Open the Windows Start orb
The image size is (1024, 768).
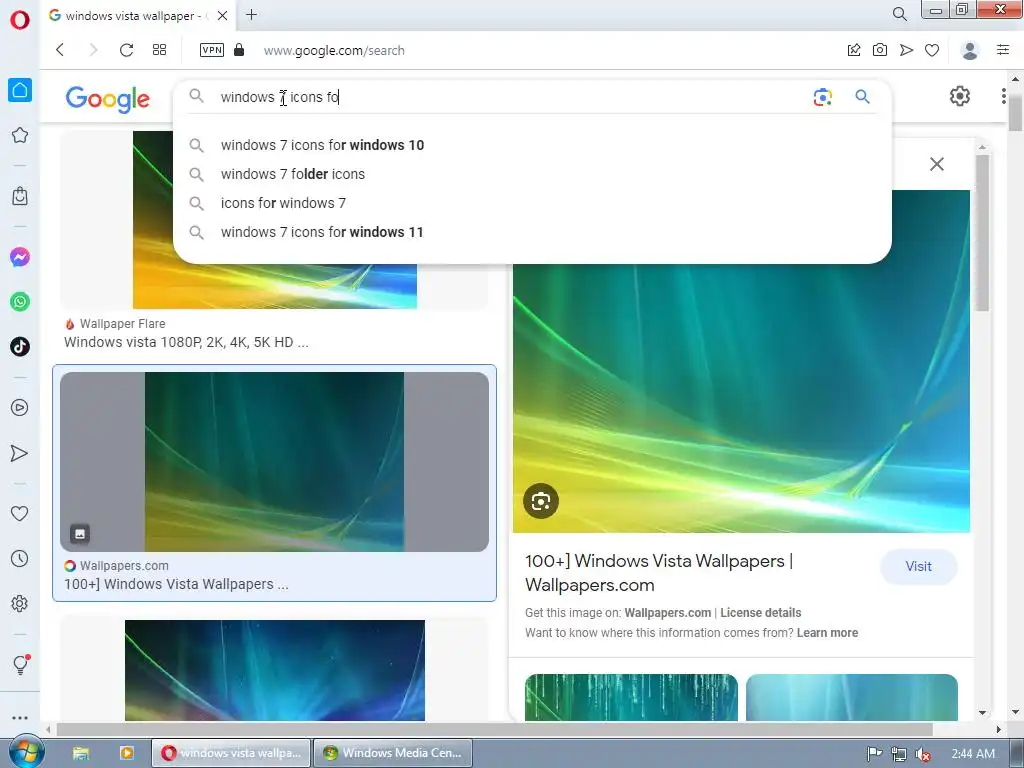[25, 752]
